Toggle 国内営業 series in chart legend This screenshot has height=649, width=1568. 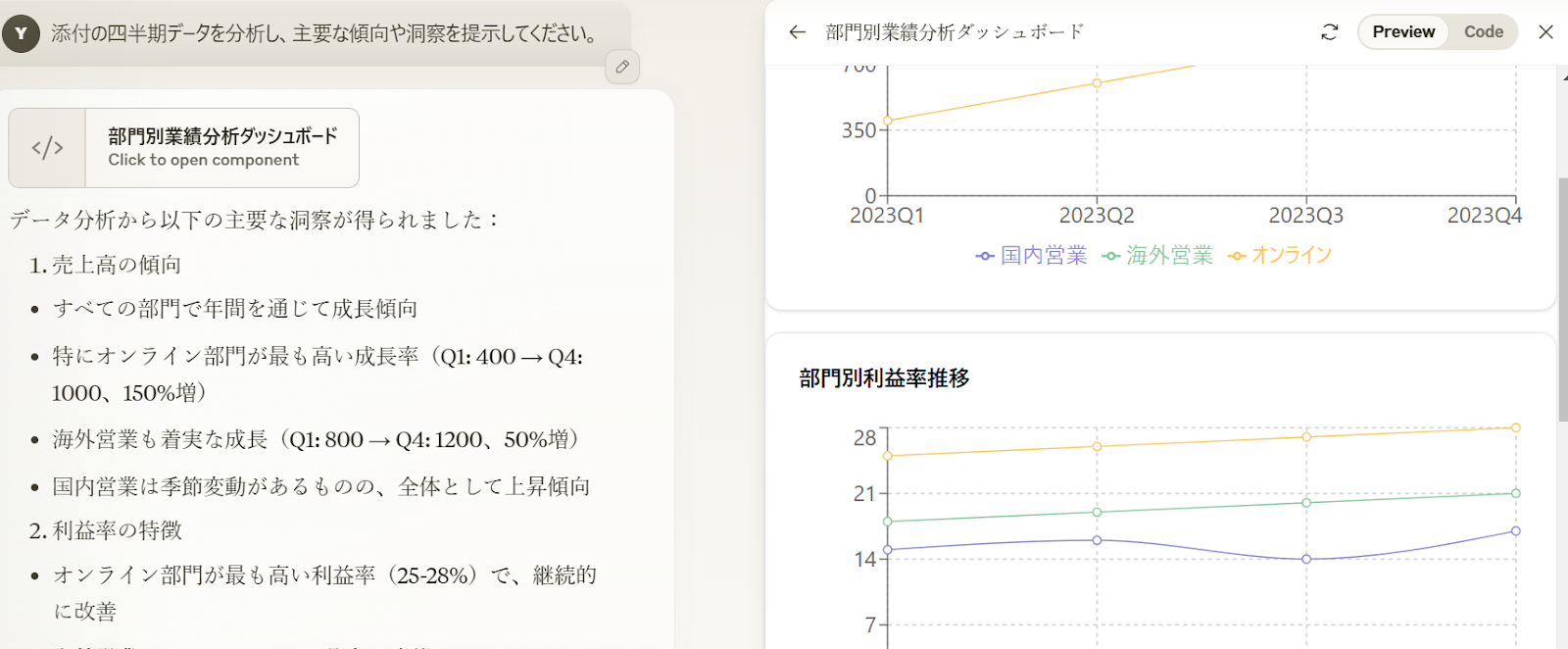tap(1032, 256)
